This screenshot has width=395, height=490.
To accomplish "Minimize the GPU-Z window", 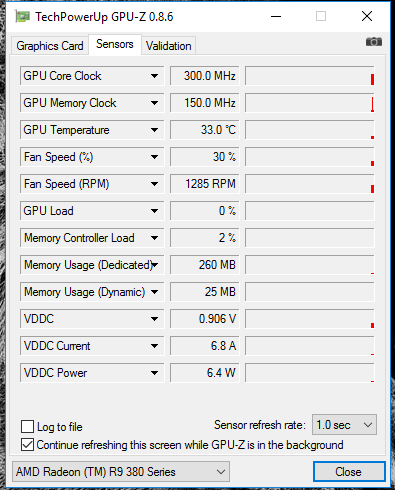I will [x=276, y=16].
